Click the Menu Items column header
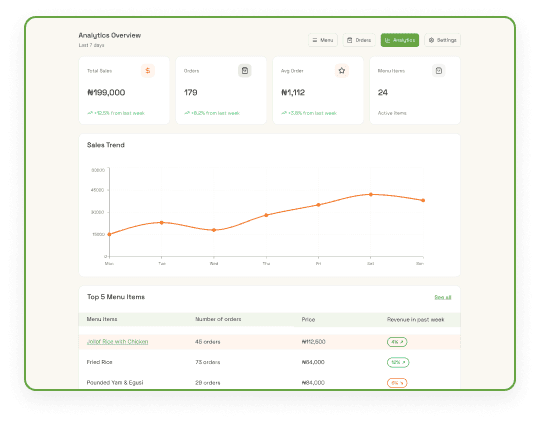540x423 pixels. click(102, 319)
